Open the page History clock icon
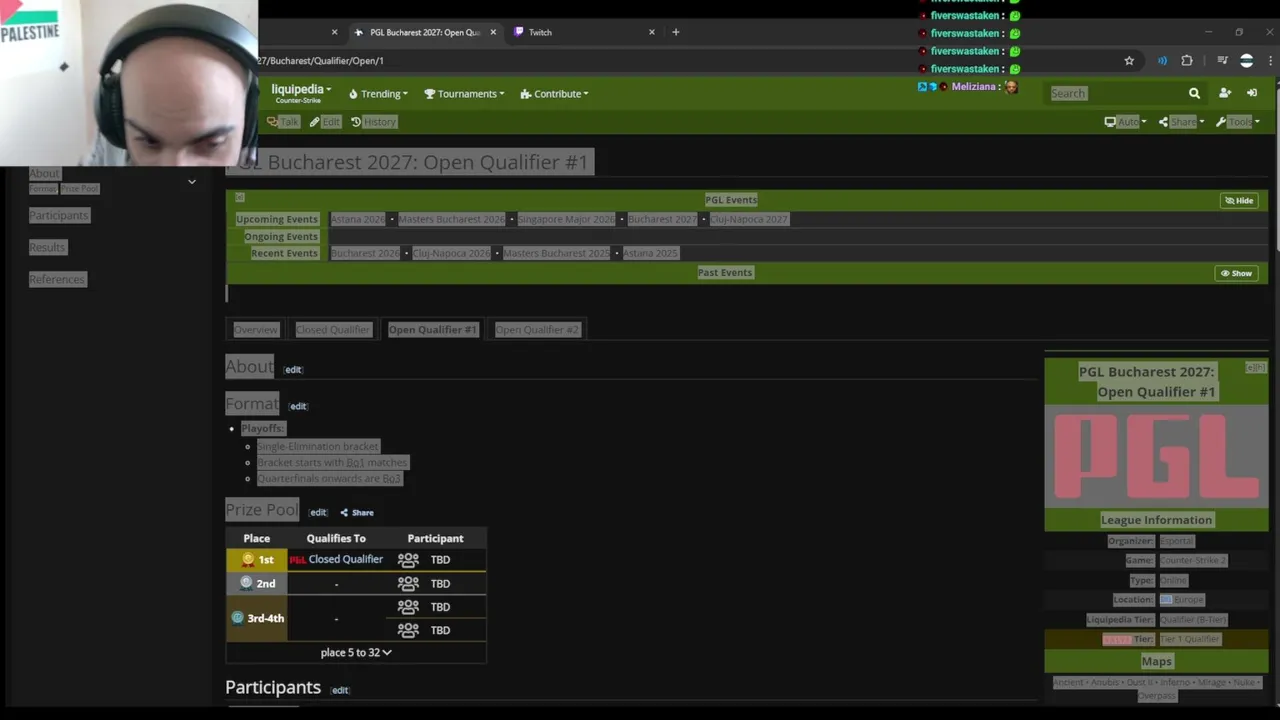 [356, 122]
